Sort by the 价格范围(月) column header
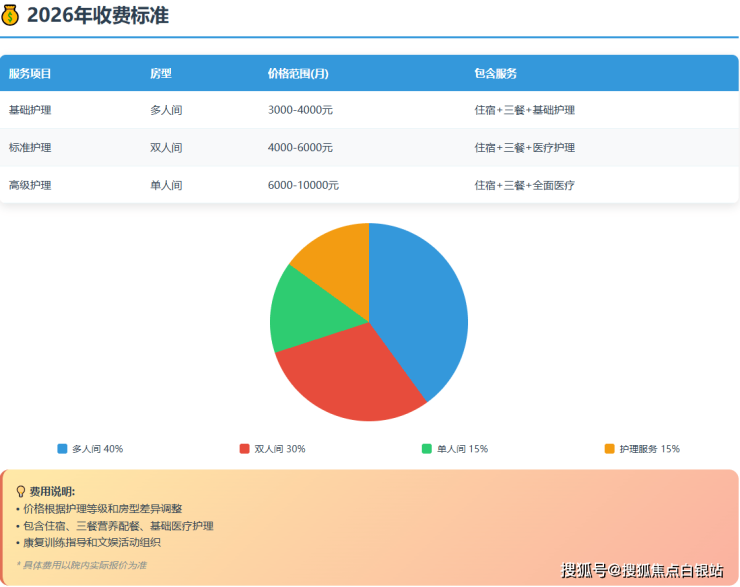 [x=298, y=74]
